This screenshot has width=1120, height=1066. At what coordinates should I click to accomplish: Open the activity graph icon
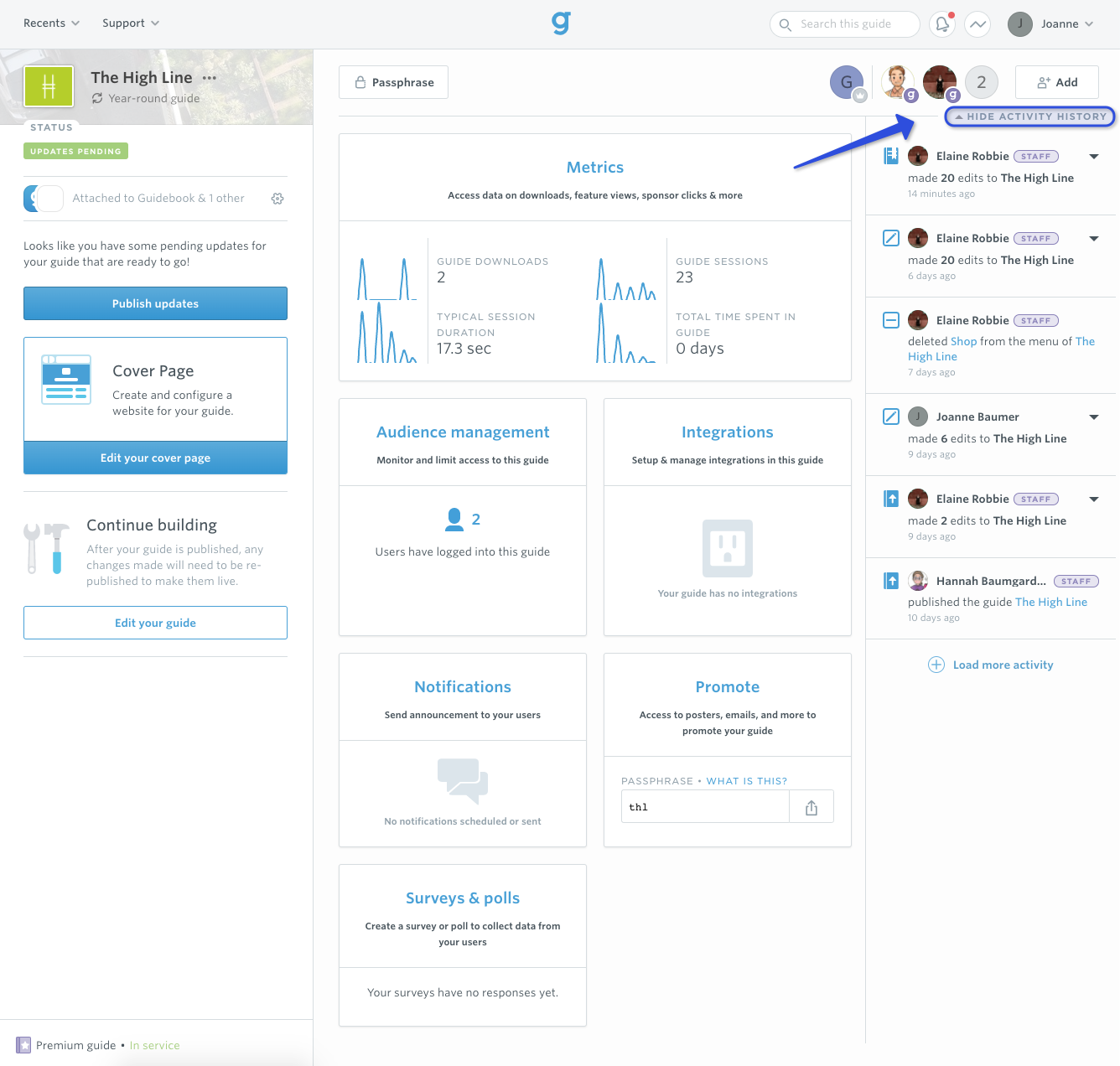977,24
